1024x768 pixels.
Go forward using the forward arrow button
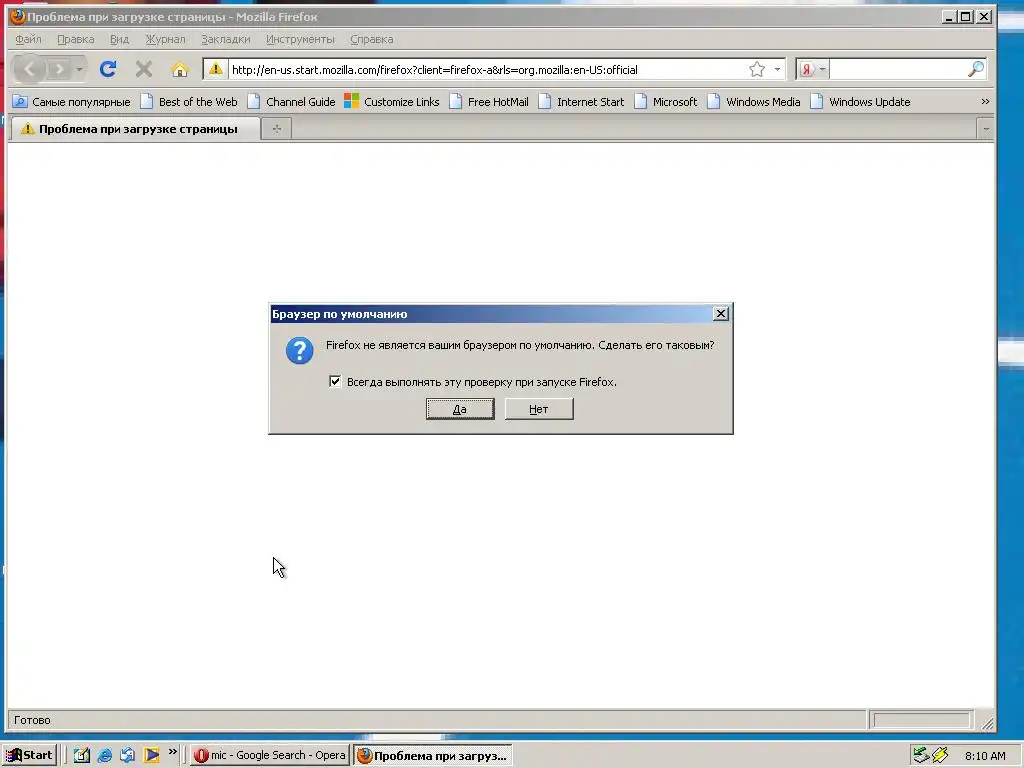pos(59,69)
